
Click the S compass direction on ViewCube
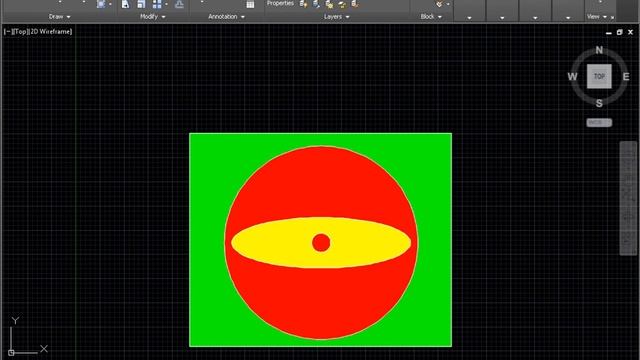point(599,103)
